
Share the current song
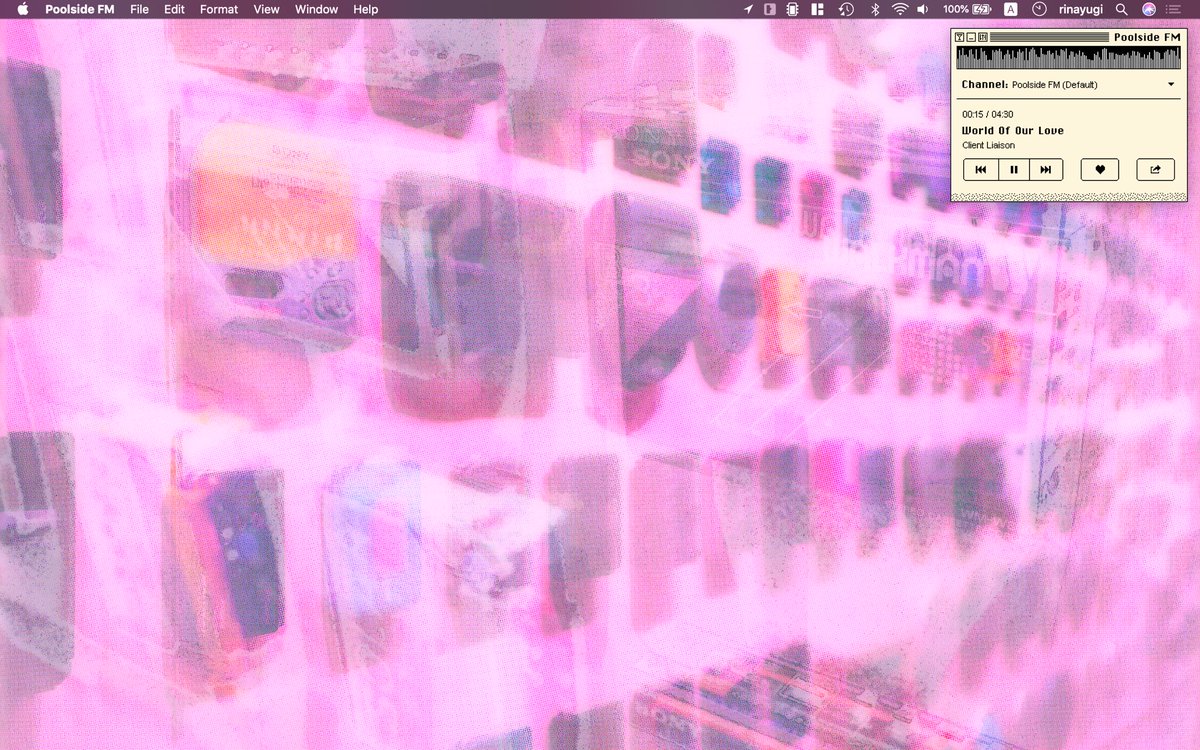[1154, 169]
